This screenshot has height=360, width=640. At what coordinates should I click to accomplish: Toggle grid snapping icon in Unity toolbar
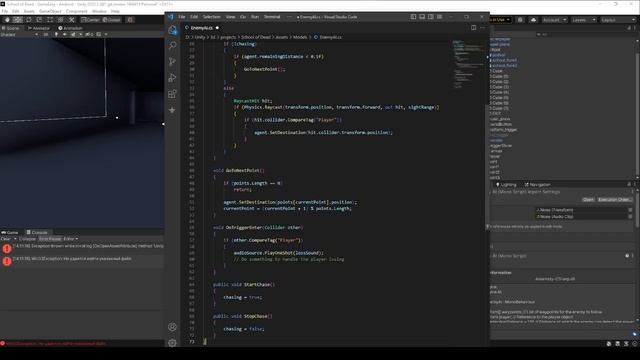click(130, 20)
